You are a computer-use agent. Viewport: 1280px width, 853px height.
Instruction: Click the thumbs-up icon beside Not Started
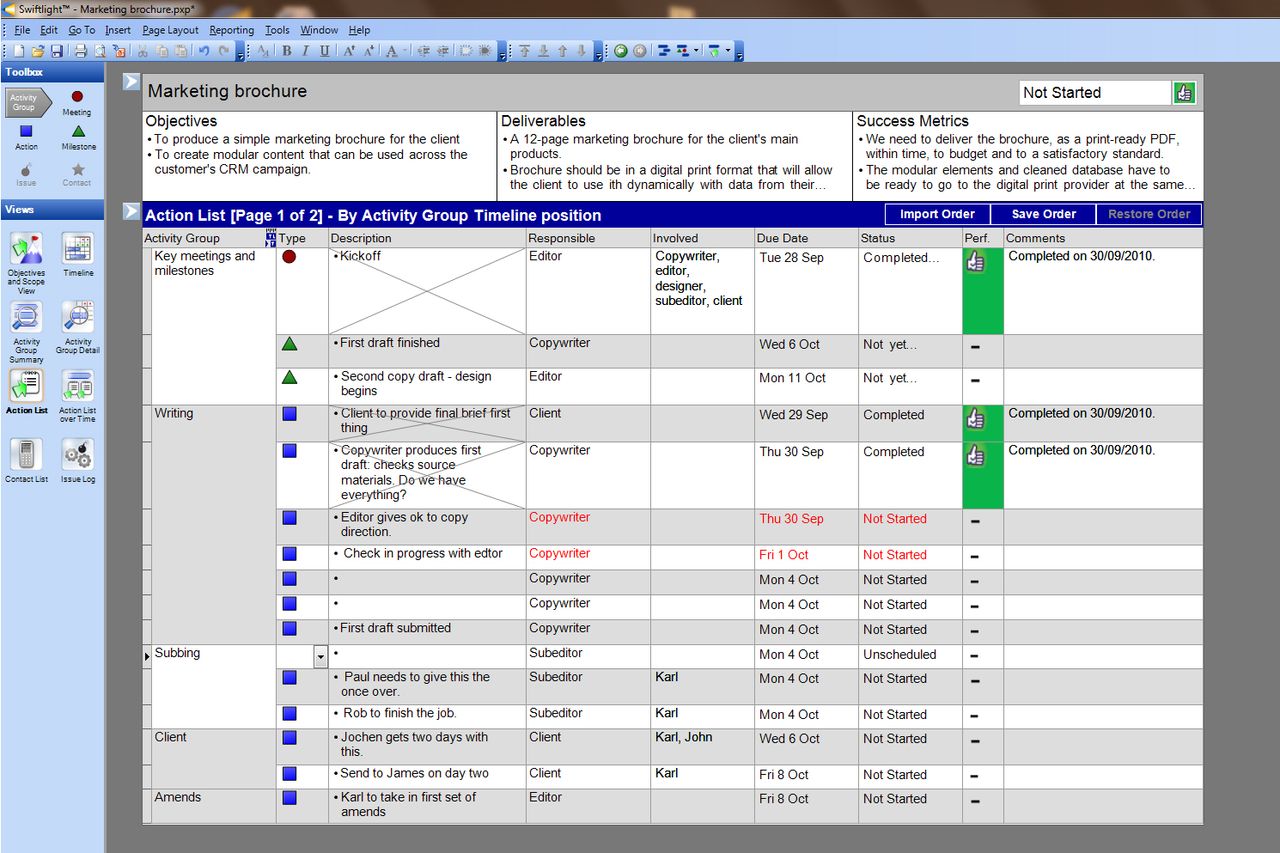click(1184, 92)
